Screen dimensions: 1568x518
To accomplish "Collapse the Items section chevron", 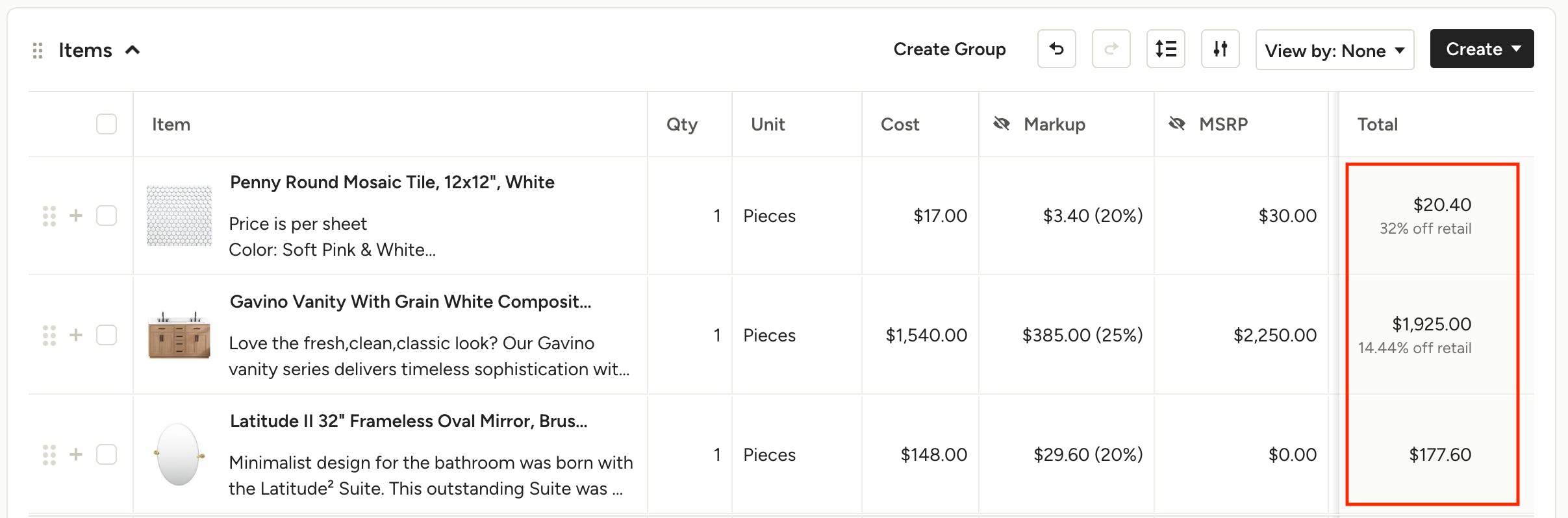I will point(133,50).
